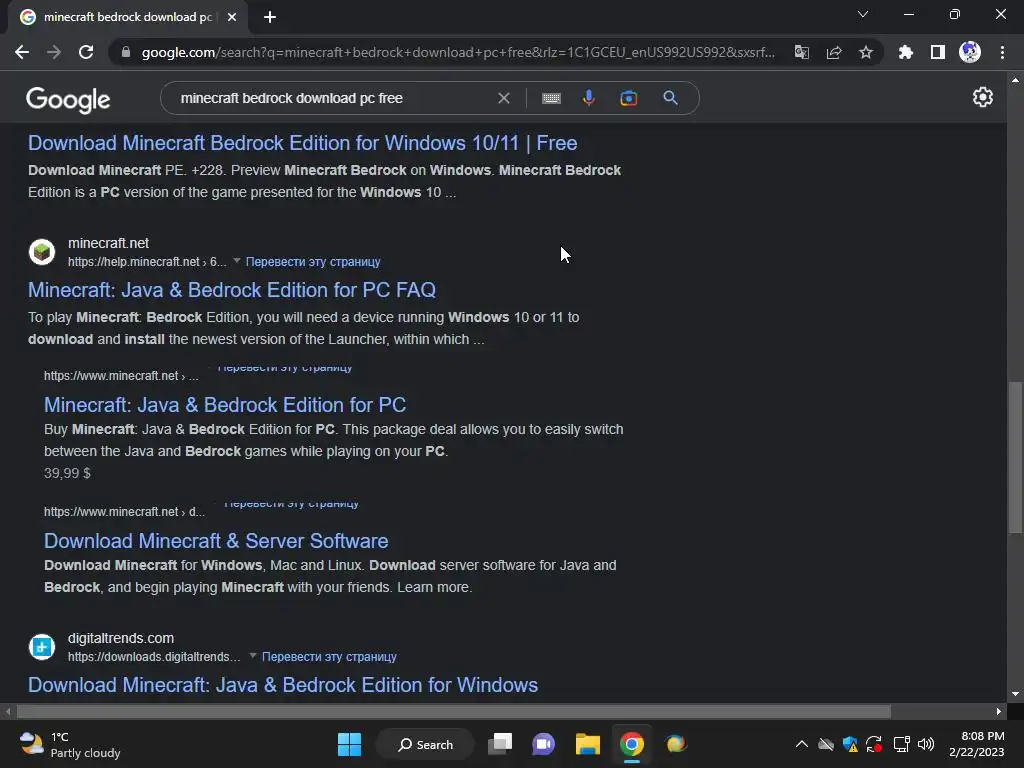Viewport: 1024px width, 768px height.
Task: Search by image with the camera icon
Action: pos(628,98)
